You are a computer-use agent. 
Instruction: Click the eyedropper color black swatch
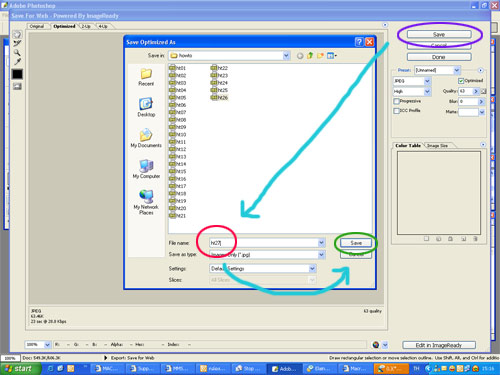[x=17, y=74]
